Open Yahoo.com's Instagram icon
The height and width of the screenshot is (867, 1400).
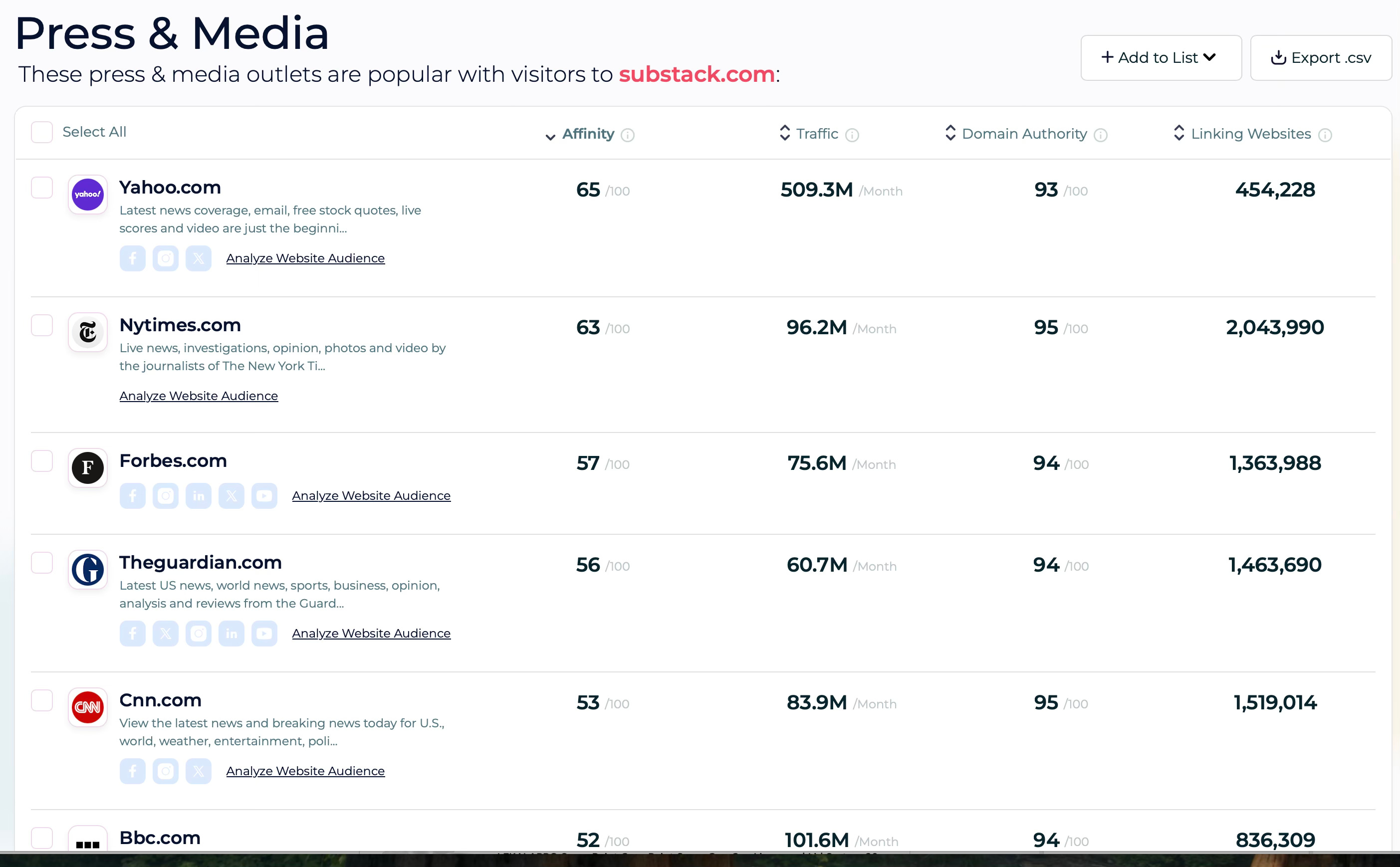(x=166, y=258)
